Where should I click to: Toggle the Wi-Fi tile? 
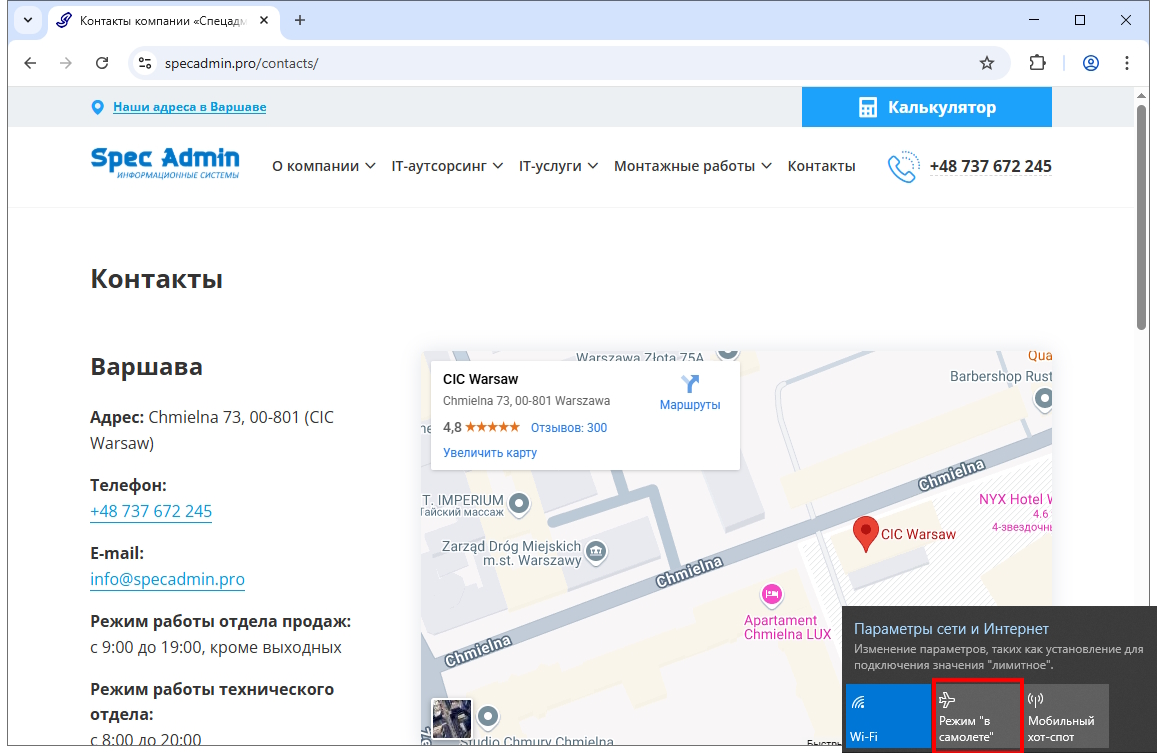[888, 716]
